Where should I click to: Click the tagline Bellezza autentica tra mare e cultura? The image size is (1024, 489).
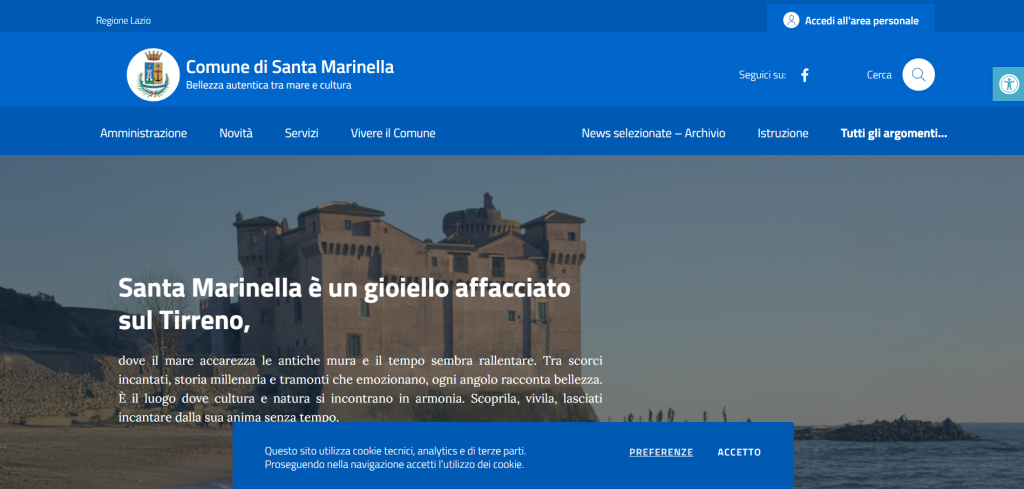point(268,86)
